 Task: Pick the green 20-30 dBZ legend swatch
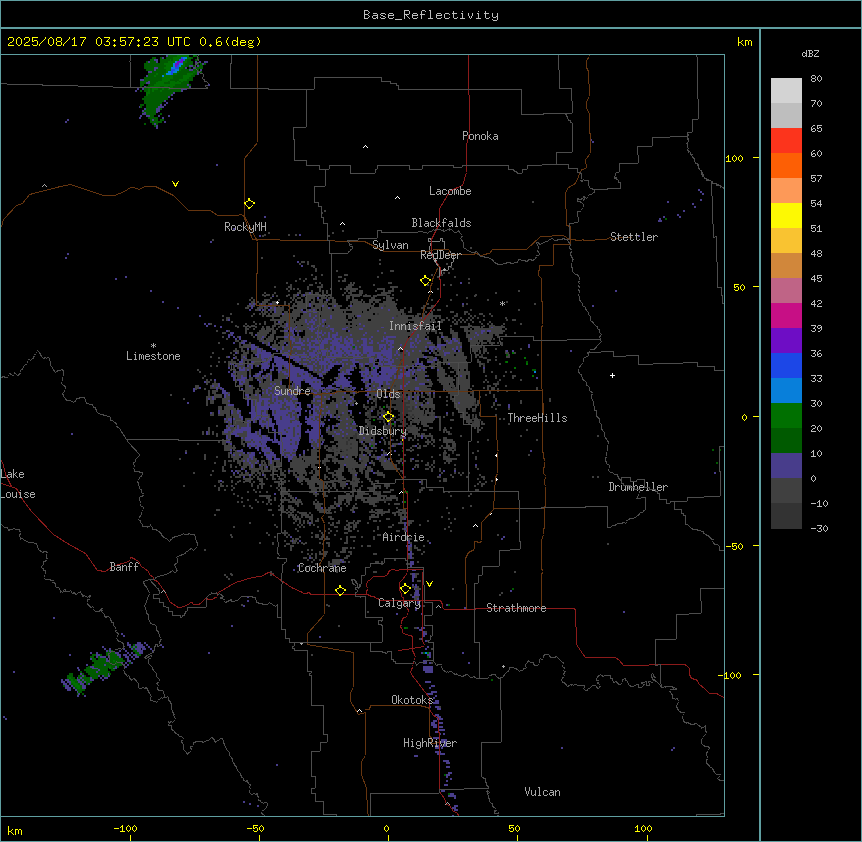pyautogui.click(x=786, y=416)
